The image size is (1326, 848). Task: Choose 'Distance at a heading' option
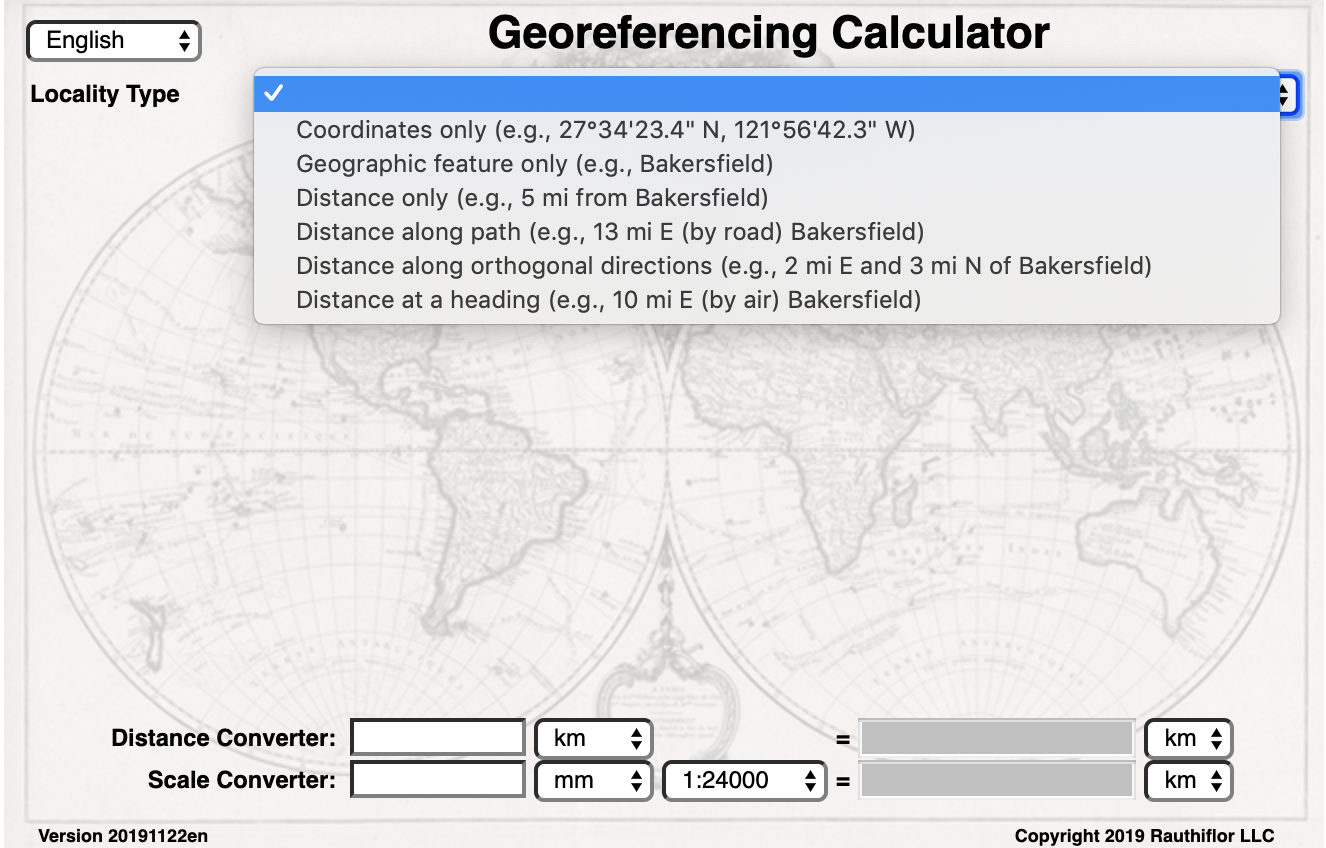(x=767, y=300)
